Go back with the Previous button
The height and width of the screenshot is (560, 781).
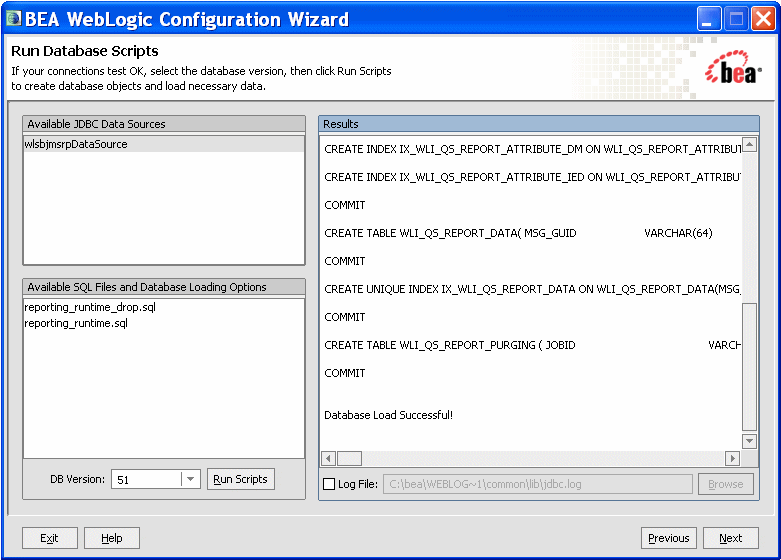[668, 538]
